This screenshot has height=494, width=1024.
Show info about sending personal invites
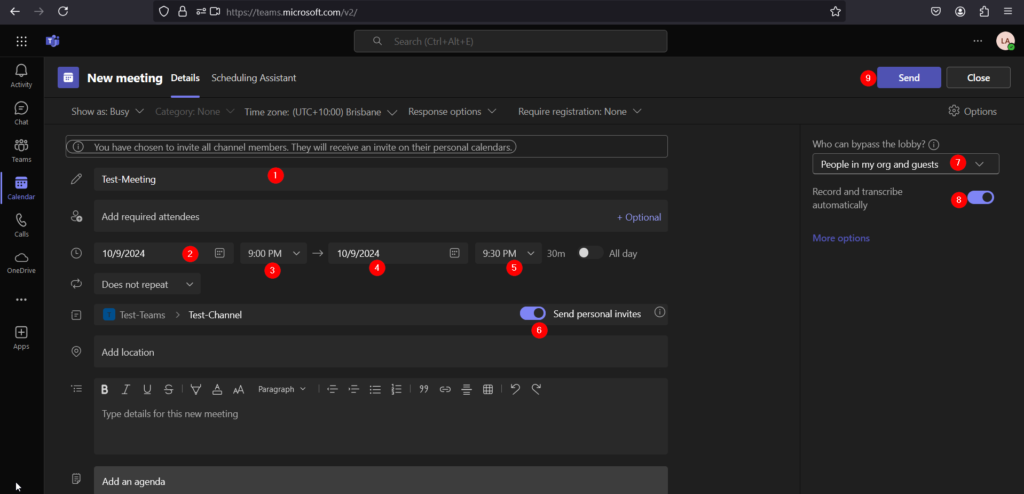(x=659, y=312)
